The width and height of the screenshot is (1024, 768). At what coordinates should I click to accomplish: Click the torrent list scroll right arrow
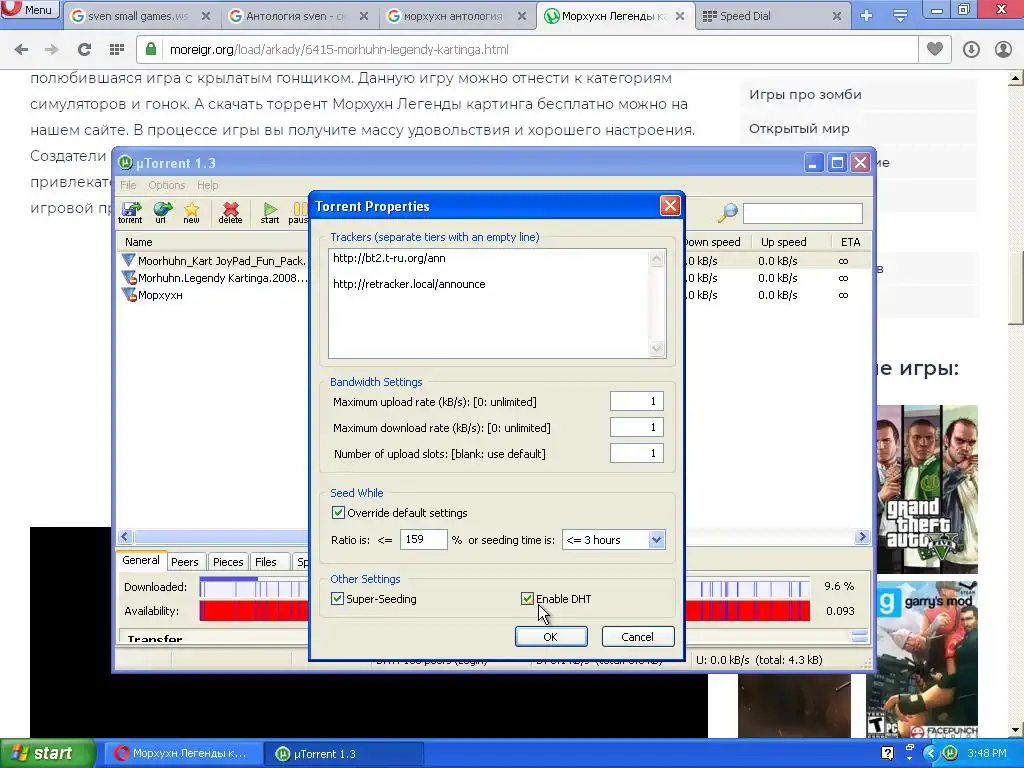click(x=863, y=537)
